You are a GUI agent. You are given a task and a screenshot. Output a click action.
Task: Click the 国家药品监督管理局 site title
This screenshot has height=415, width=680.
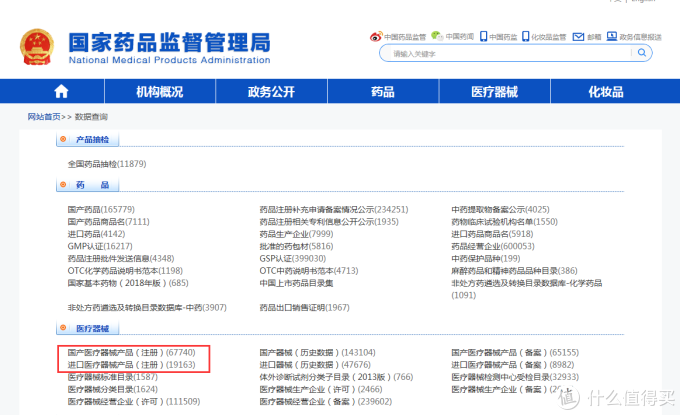(x=170, y=42)
